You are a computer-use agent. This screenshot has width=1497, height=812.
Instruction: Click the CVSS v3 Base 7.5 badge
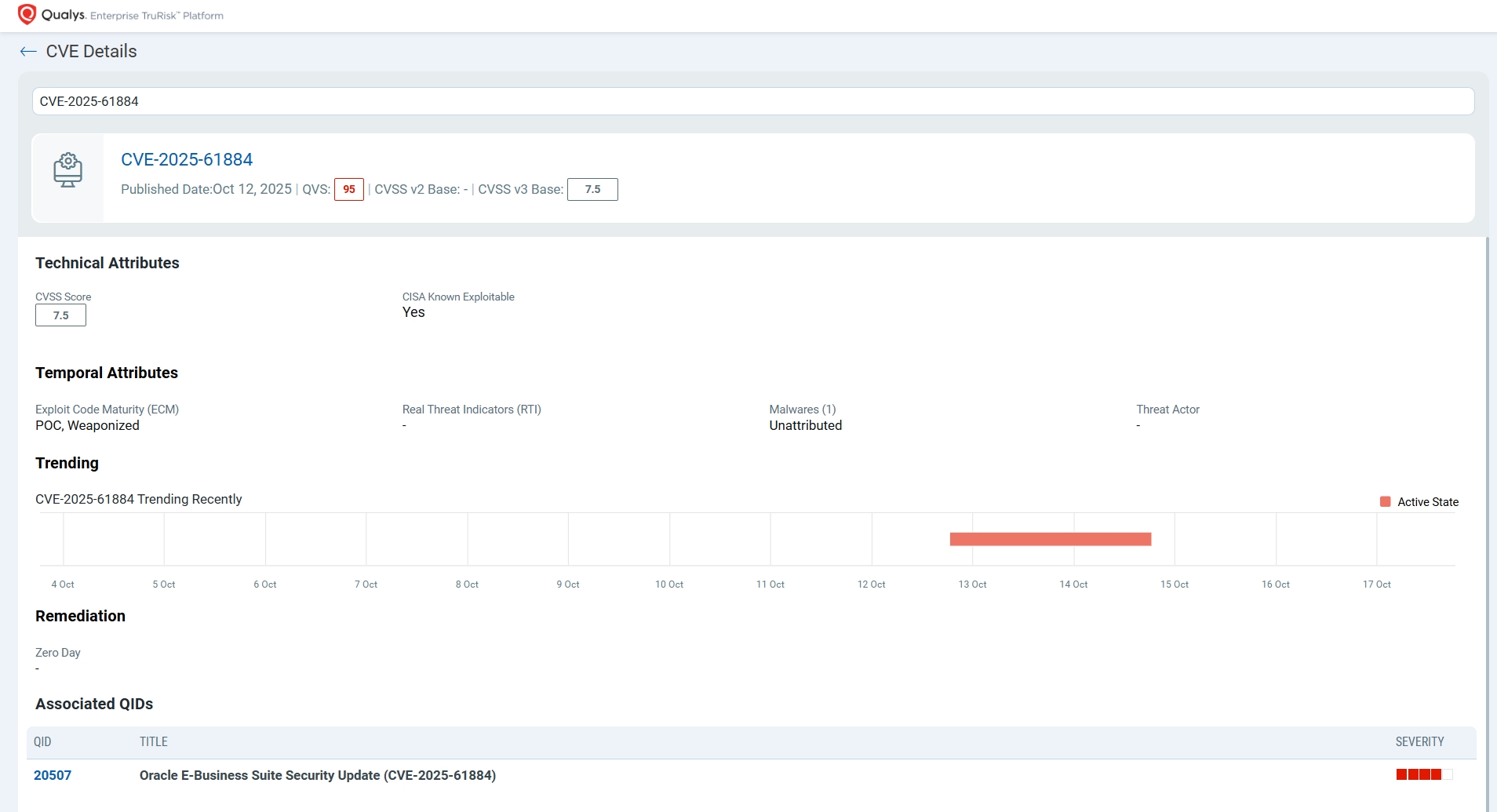(592, 190)
